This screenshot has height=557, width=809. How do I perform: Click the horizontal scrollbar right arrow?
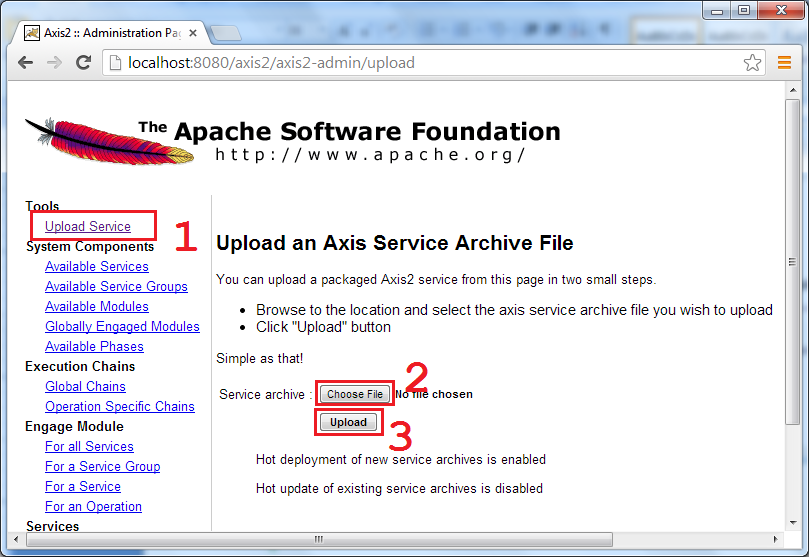point(775,539)
